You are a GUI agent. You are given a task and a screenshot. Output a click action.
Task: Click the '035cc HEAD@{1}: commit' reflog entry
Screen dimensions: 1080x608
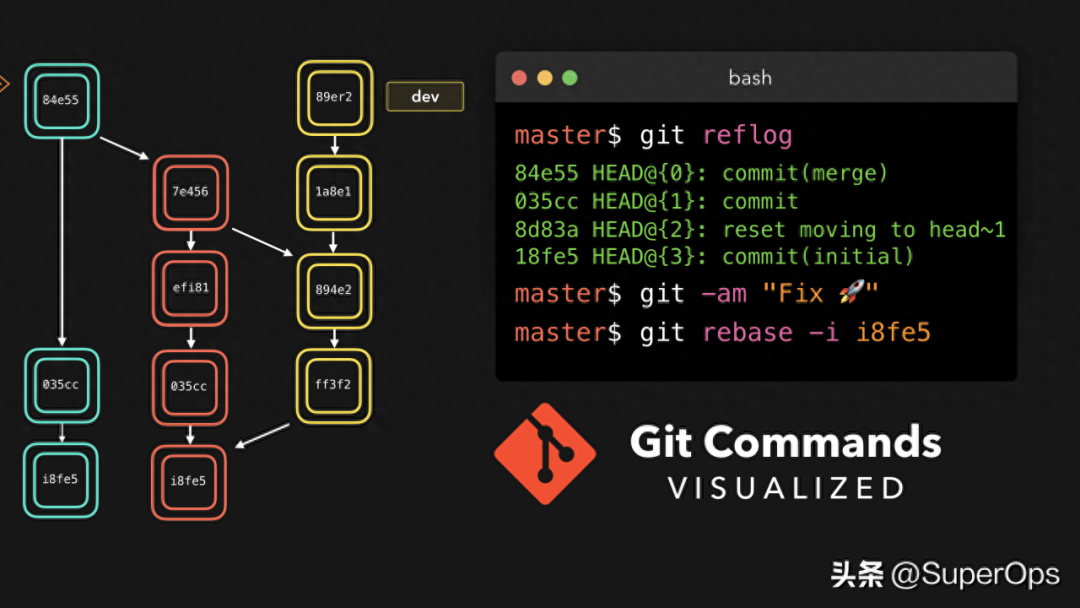click(x=656, y=201)
